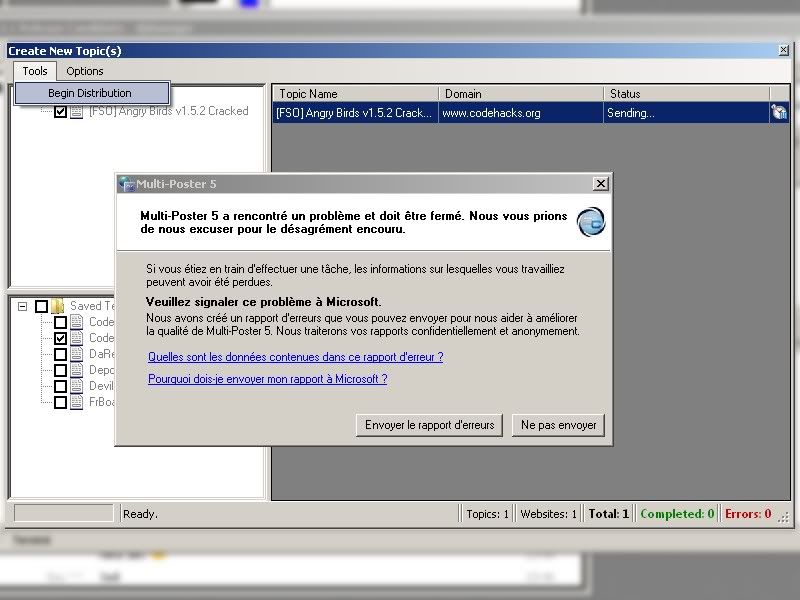Click the Multi-Poster 5 title bar icon
The width and height of the screenshot is (800, 600).
pos(127,184)
